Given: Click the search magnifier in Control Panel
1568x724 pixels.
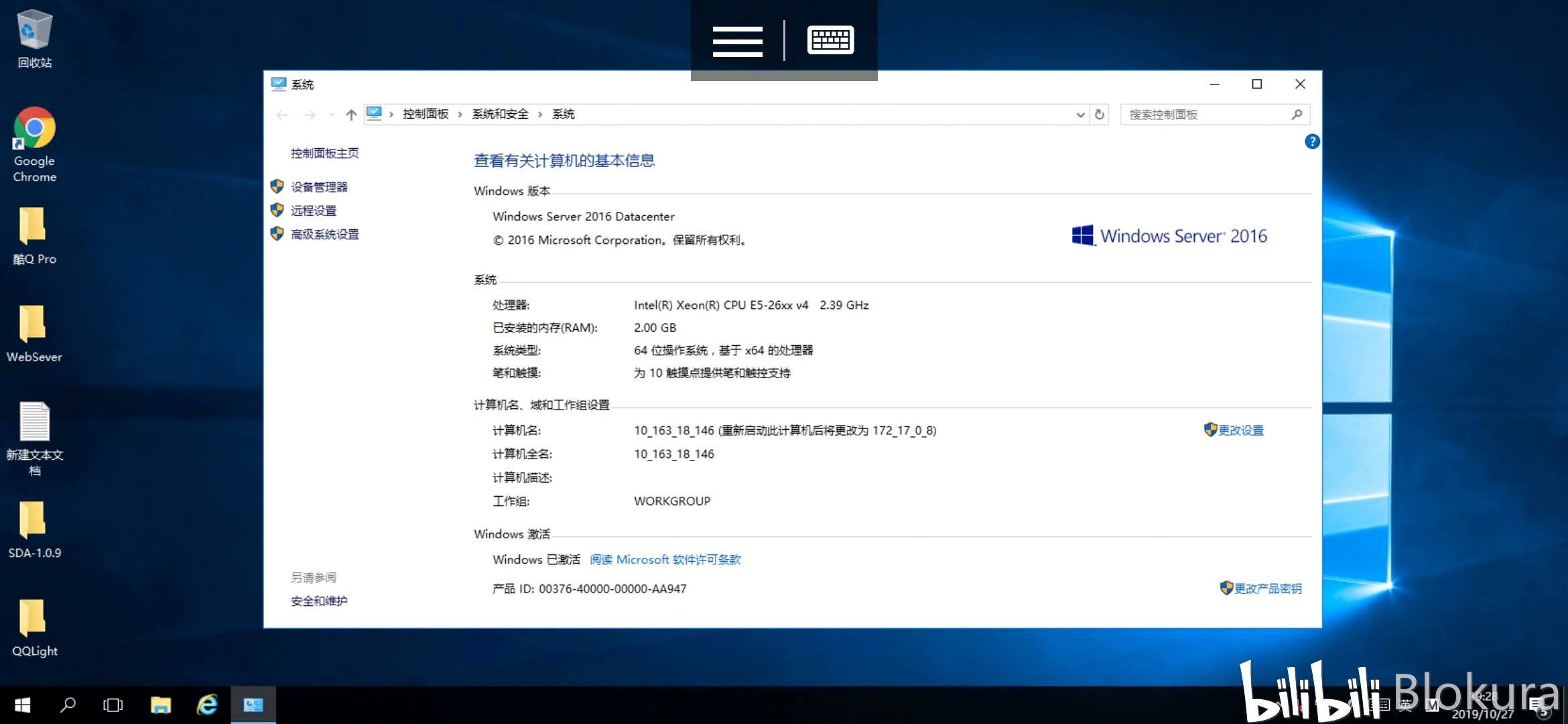Looking at the screenshot, I should 1297,115.
